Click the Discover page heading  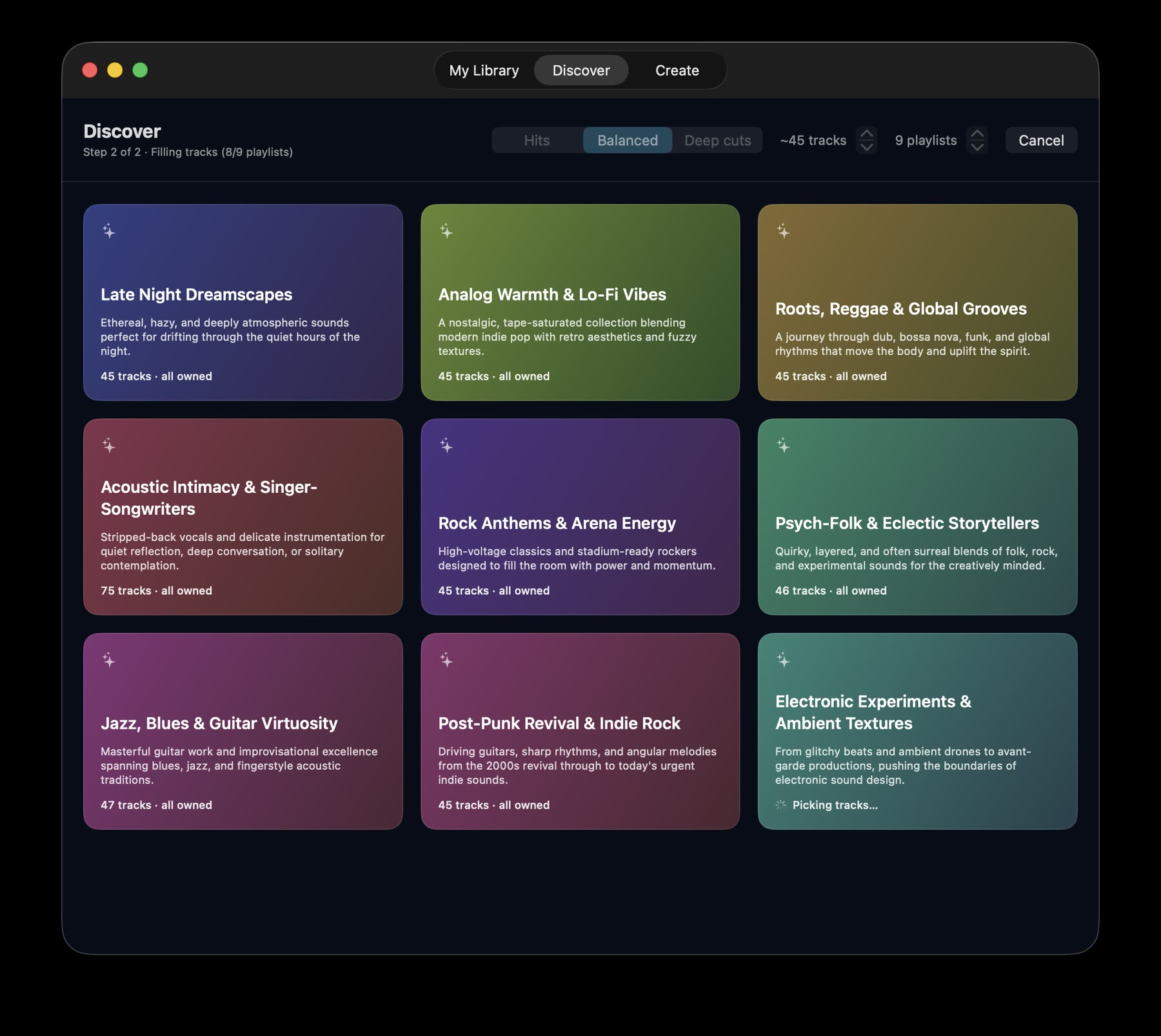[122, 131]
